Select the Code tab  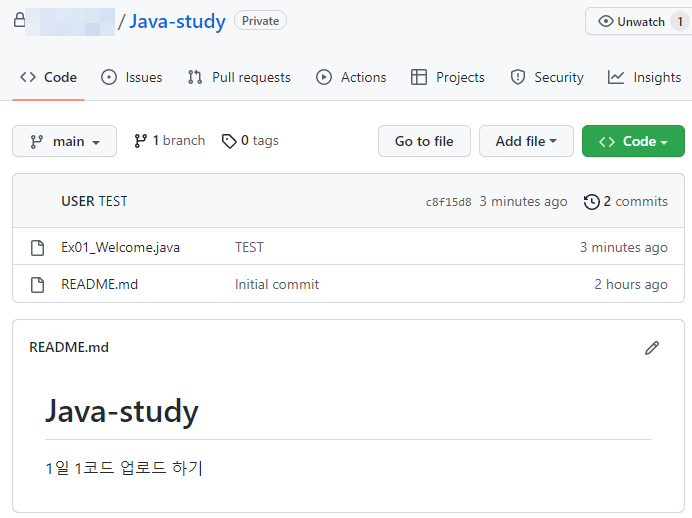click(x=49, y=77)
